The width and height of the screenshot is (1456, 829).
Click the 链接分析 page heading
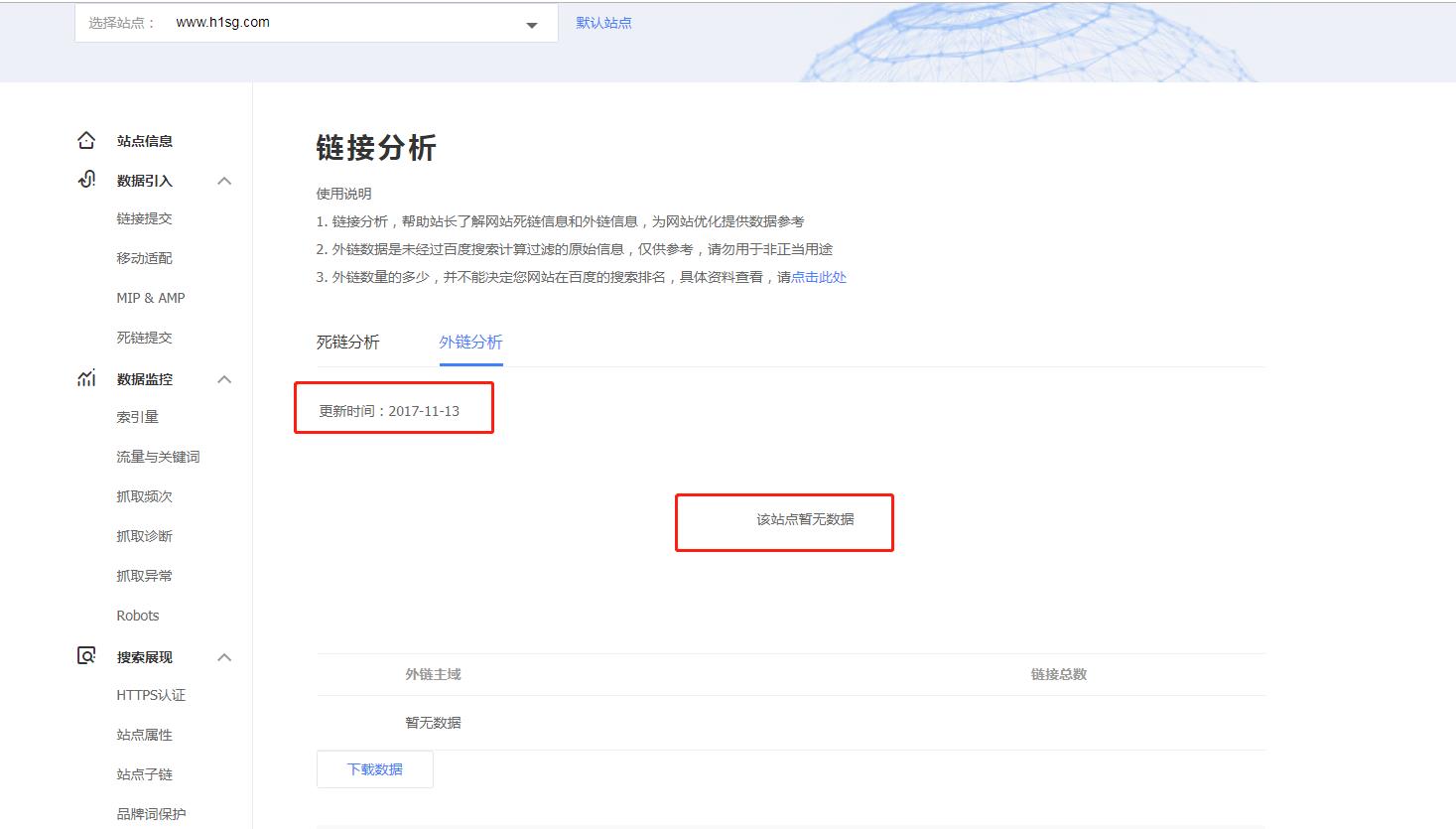[x=376, y=148]
